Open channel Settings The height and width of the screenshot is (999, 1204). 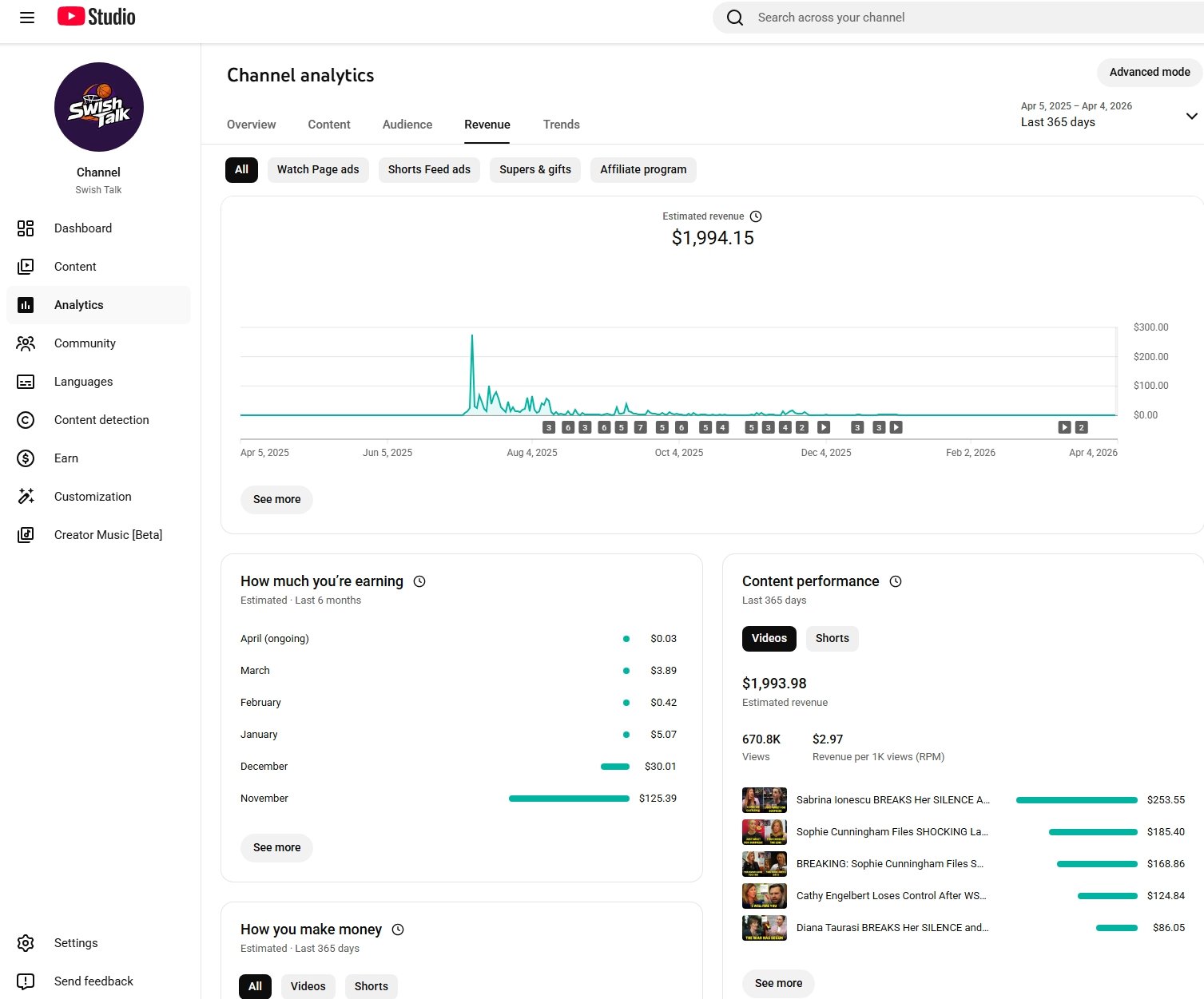[x=76, y=943]
